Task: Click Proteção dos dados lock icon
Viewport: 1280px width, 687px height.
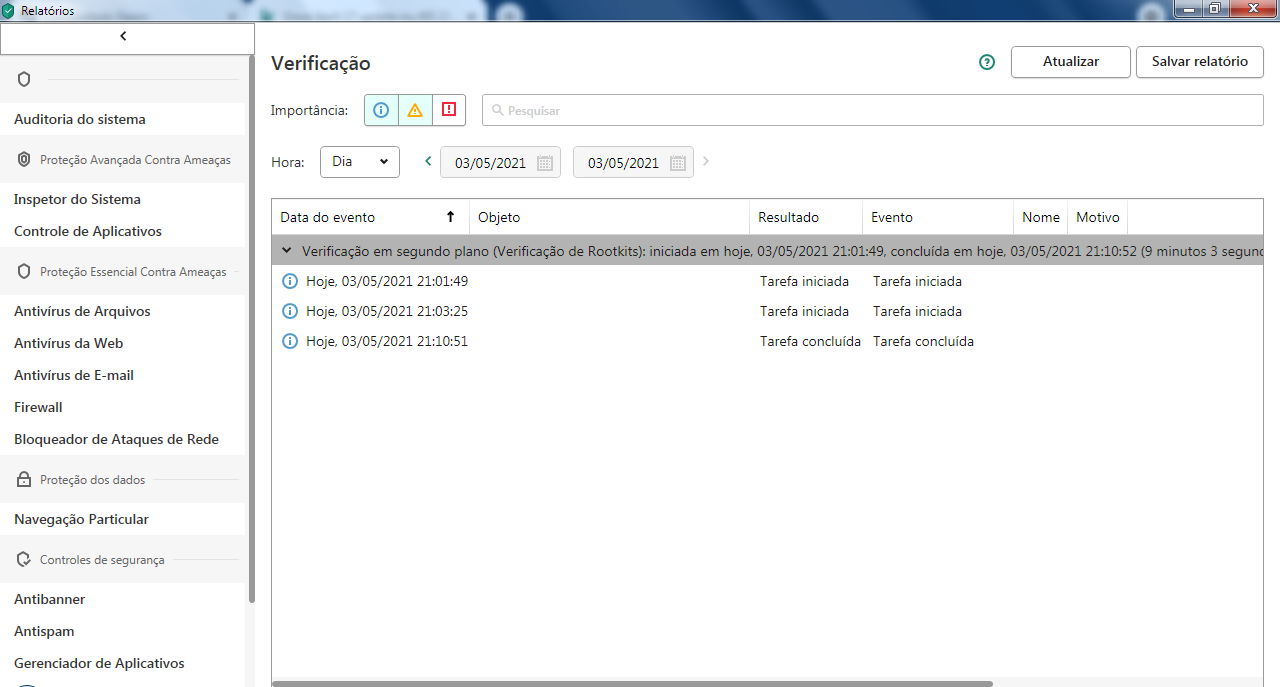Action: (x=24, y=479)
